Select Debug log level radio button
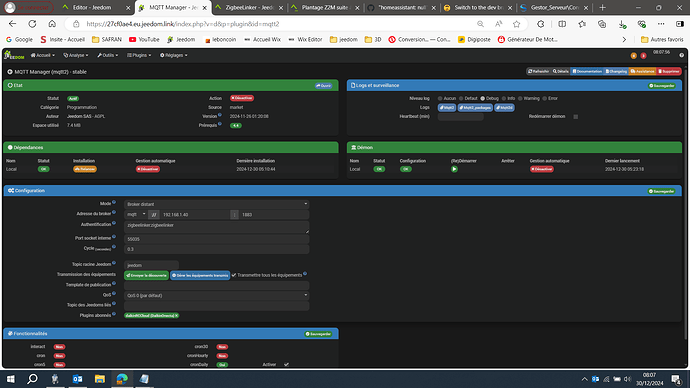This screenshot has height=388, width=690. [x=482, y=99]
